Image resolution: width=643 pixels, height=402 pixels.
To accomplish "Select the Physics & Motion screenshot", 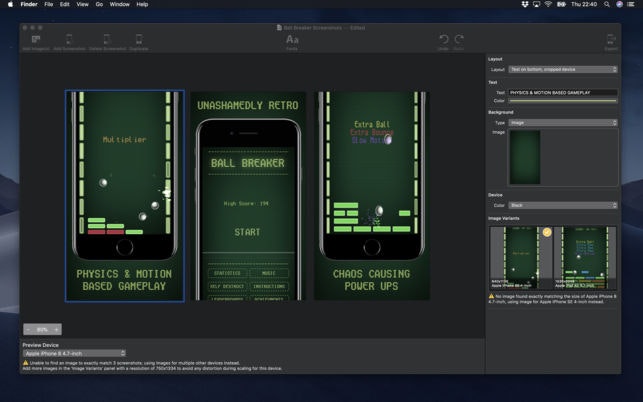I will [x=125, y=196].
